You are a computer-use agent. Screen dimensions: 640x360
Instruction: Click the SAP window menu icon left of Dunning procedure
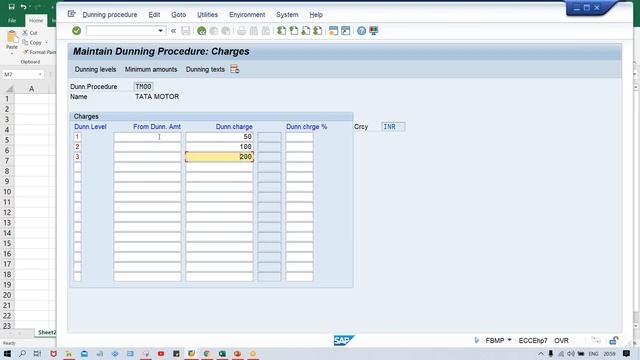click(71, 14)
